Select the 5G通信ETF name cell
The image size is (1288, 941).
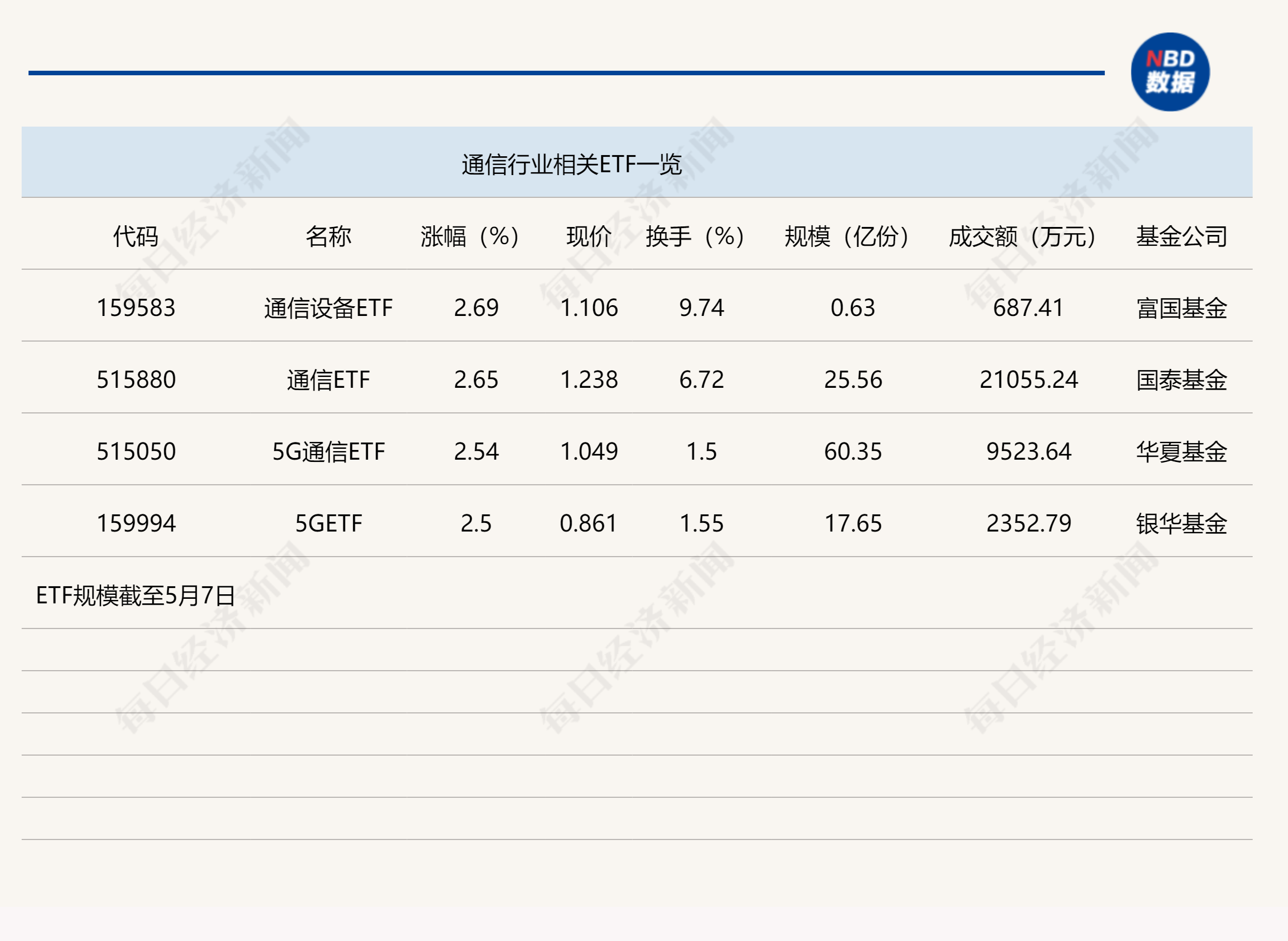click(x=328, y=452)
